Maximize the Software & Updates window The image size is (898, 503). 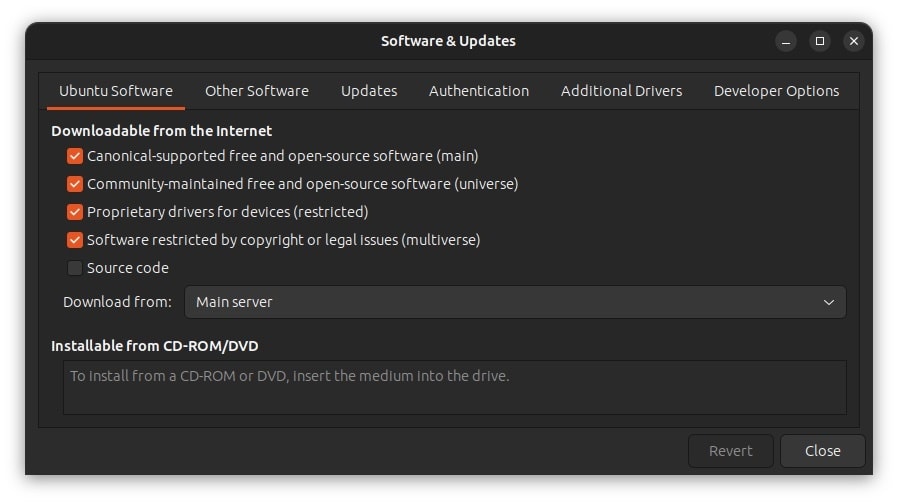click(820, 41)
